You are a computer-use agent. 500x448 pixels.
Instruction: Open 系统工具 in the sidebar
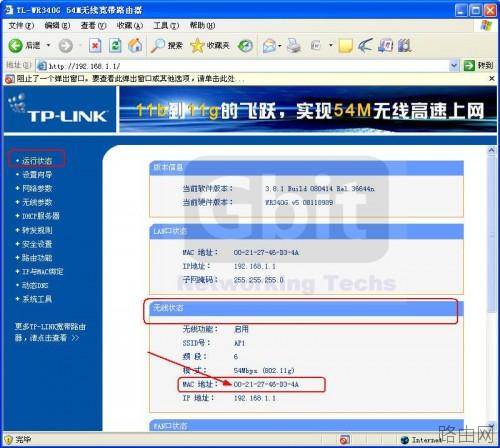tap(37, 299)
